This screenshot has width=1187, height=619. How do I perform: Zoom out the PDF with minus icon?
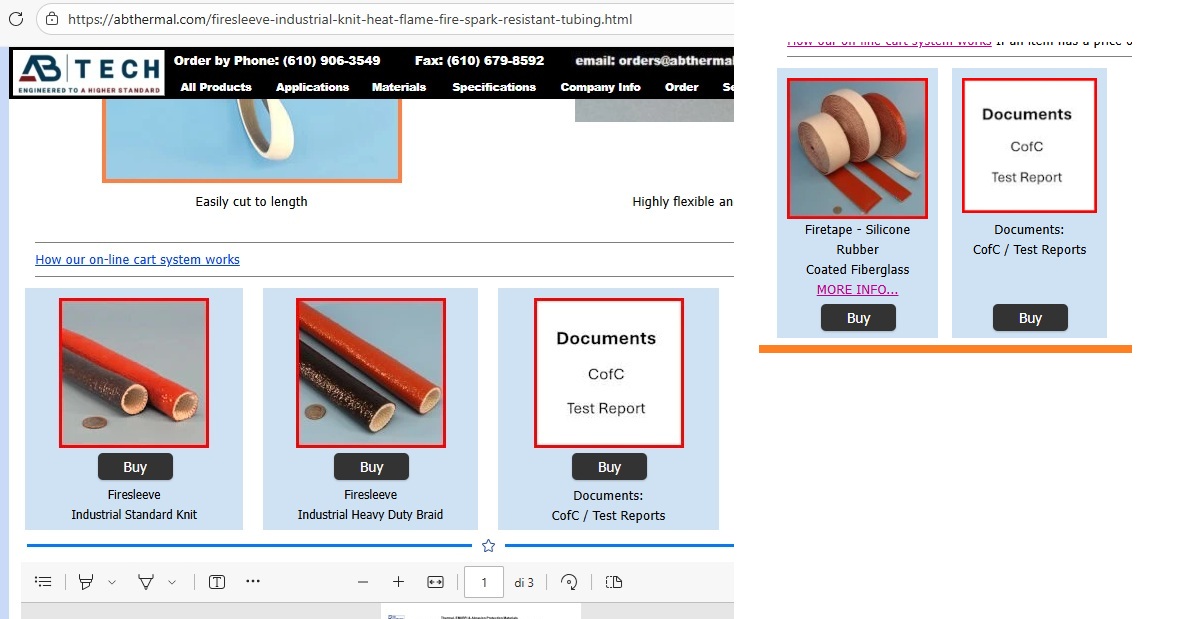363,582
